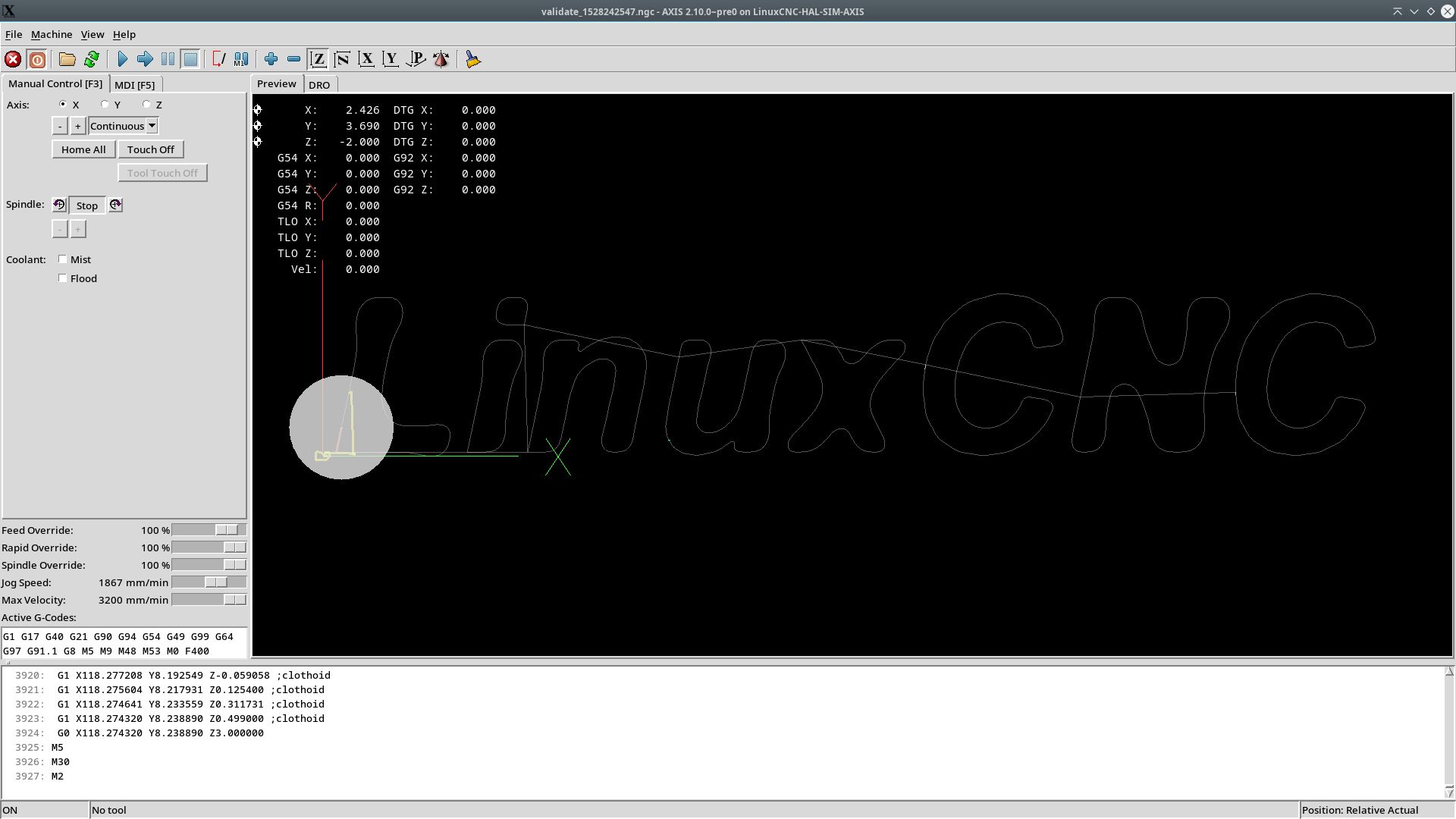Click the Touch Off button

[x=151, y=149]
